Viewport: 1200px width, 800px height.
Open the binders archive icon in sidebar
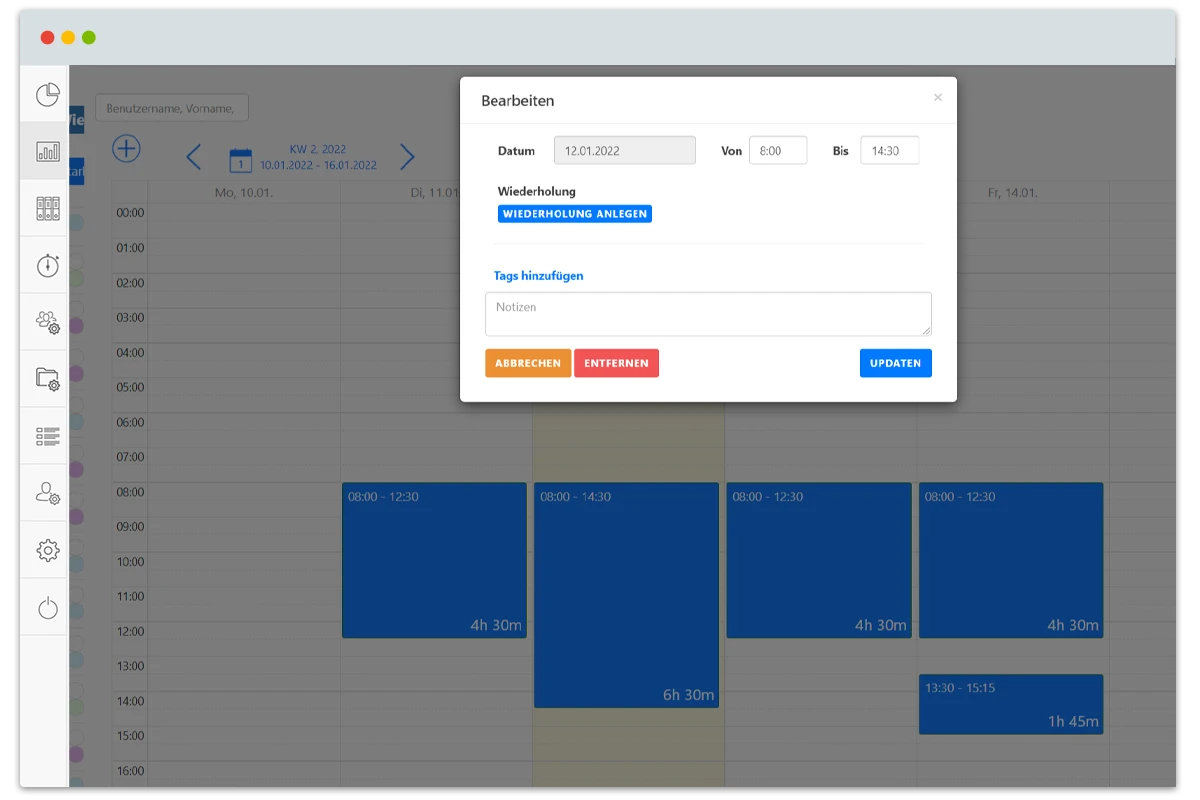coord(47,208)
